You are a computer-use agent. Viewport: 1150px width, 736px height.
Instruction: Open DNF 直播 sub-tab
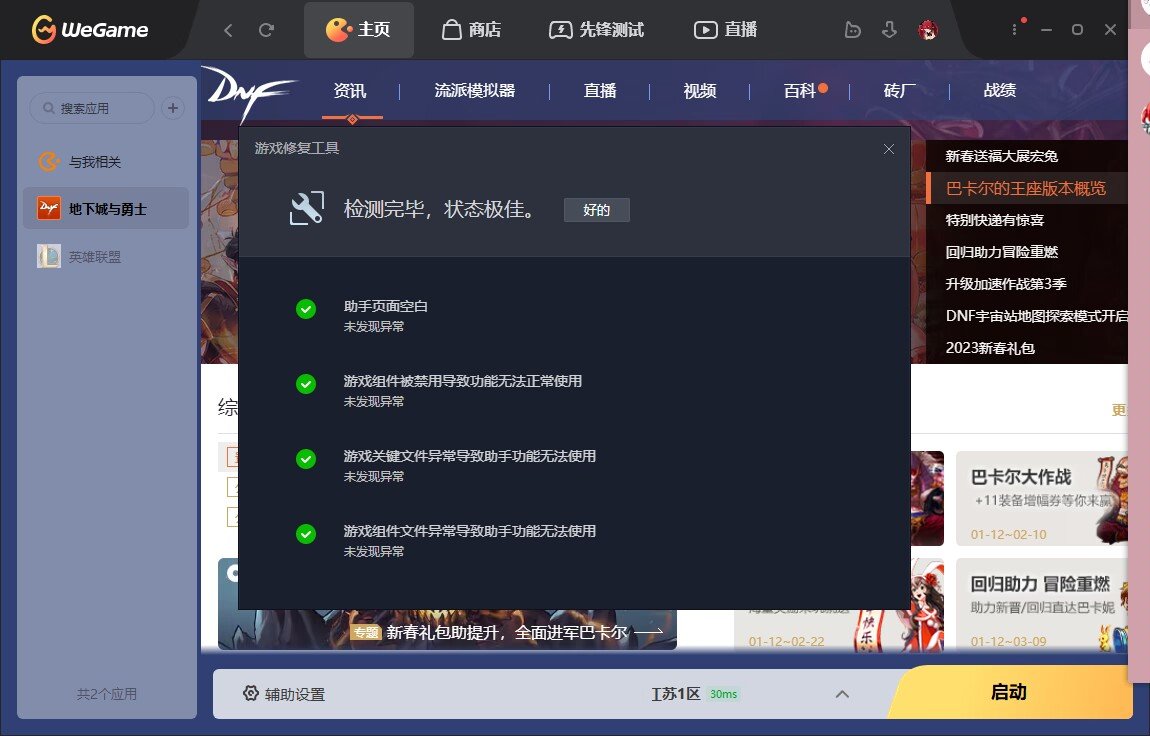(600, 91)
